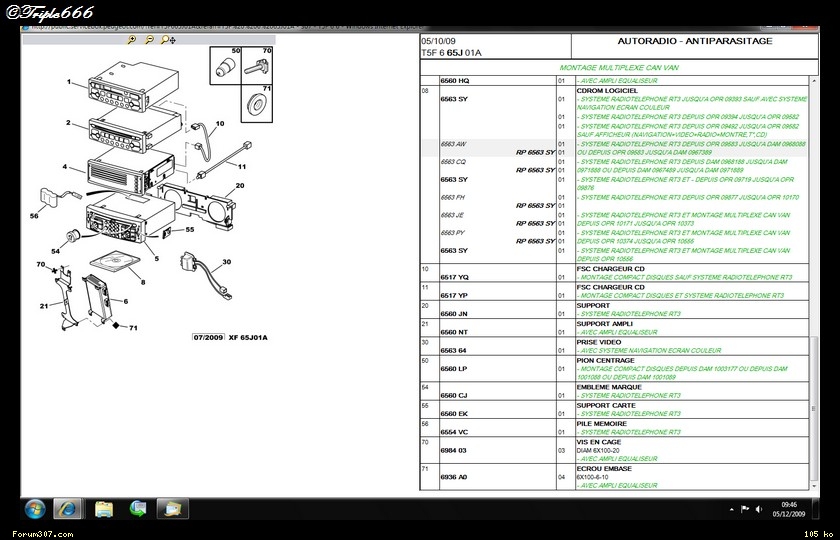840x540 pixels.
Task: Click callout number 5 on diagram
Action: (156, 259)
